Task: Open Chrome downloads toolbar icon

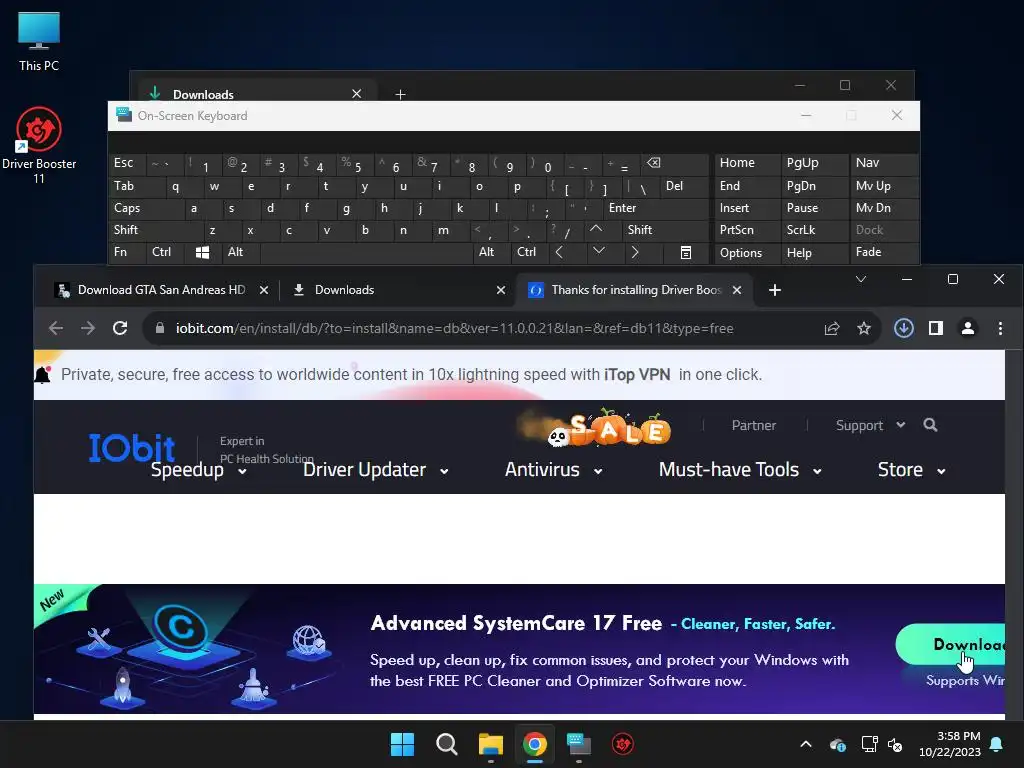Action: [x=904, y=328]
